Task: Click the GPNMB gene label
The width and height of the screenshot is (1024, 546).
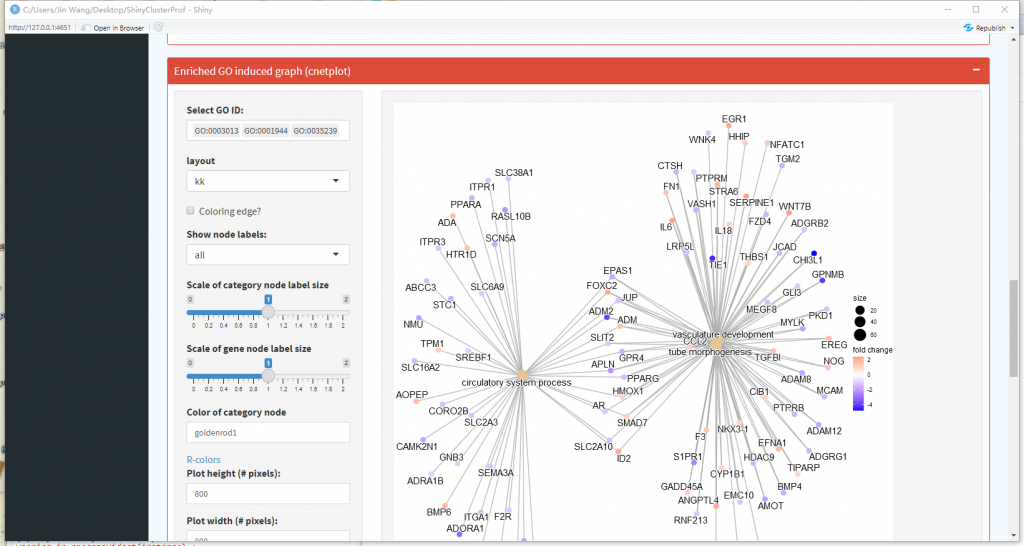Action: tap(828, 275)
